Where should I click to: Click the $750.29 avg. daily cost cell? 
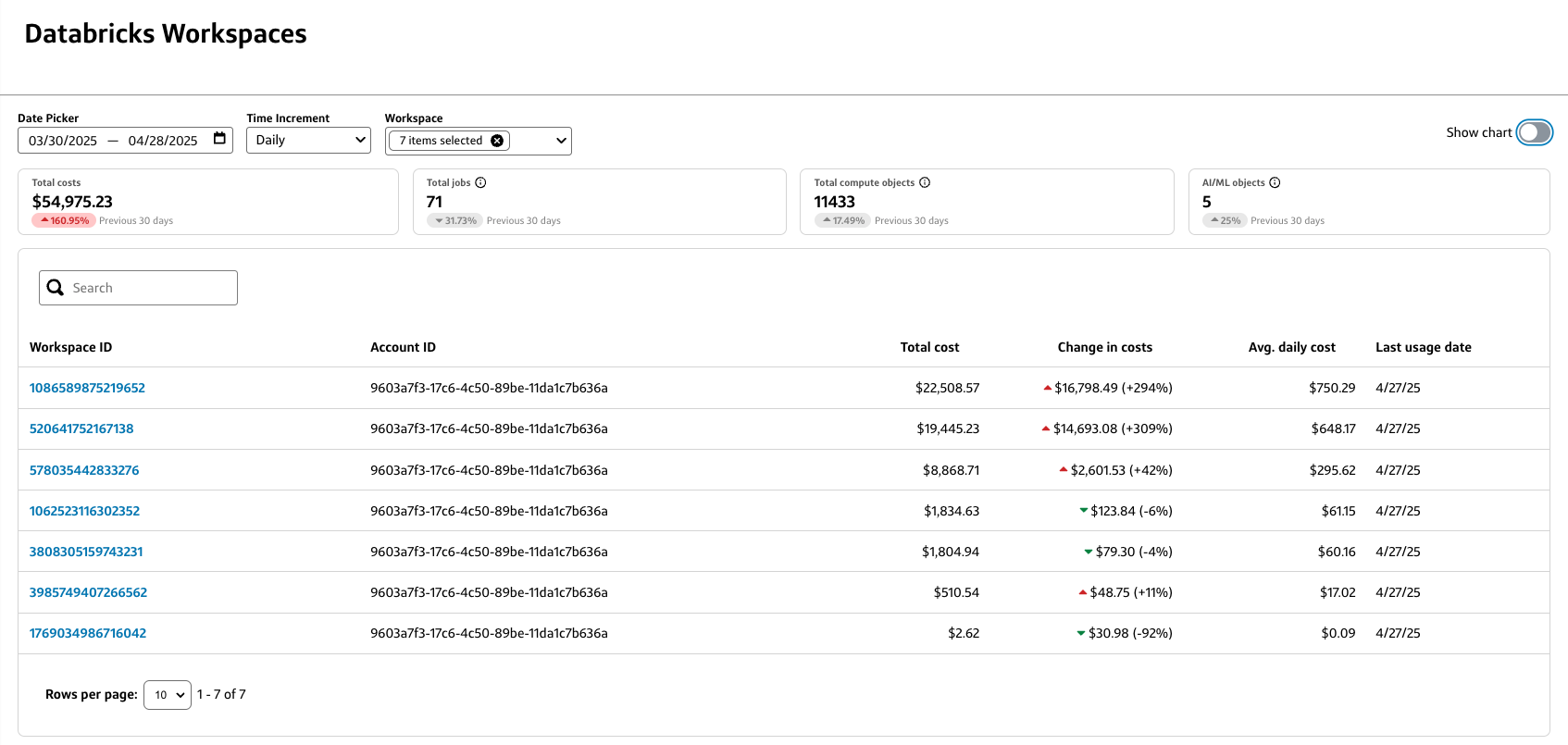(x=1332, y=388)
